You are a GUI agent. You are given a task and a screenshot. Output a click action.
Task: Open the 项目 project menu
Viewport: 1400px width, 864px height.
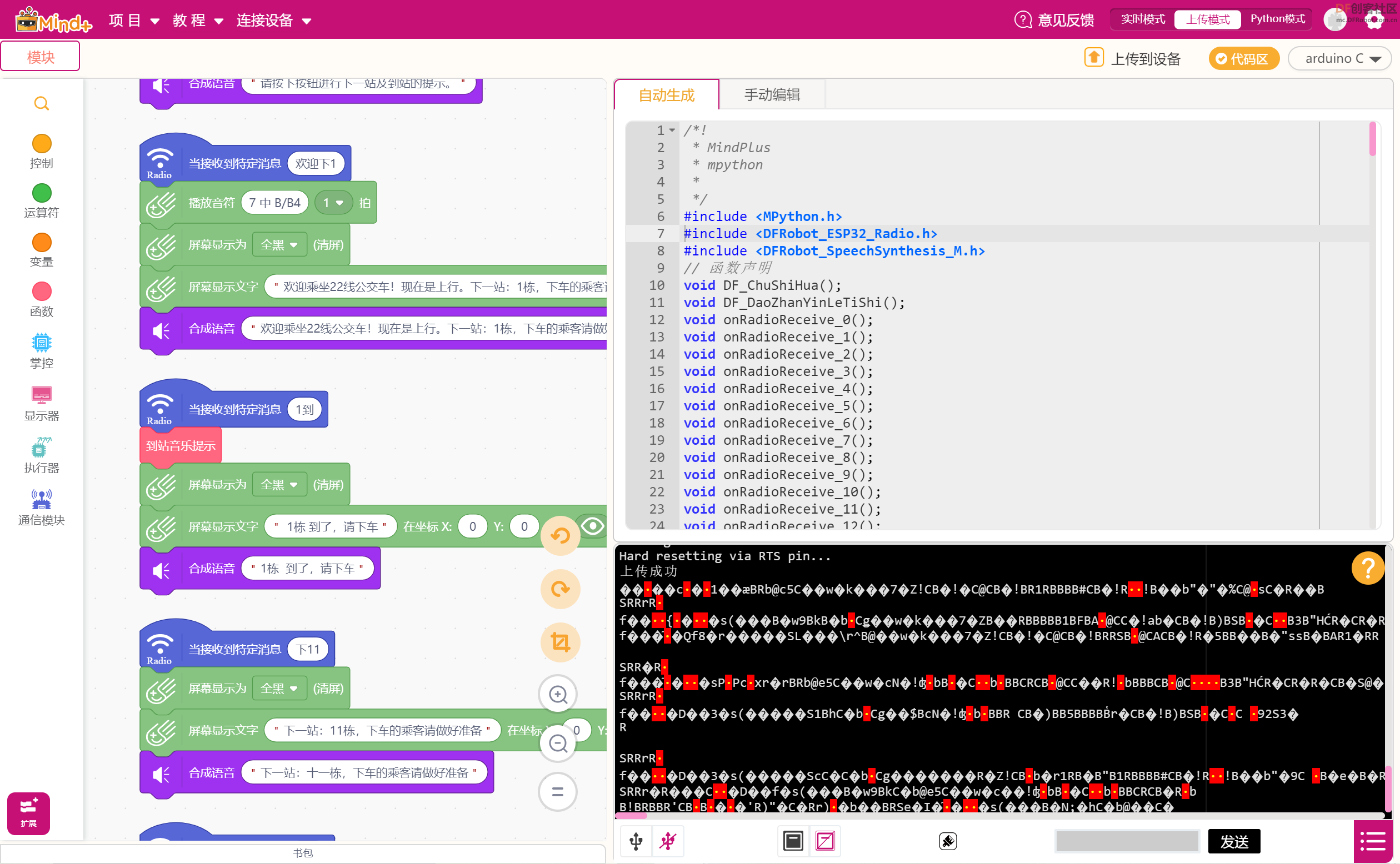134,21
